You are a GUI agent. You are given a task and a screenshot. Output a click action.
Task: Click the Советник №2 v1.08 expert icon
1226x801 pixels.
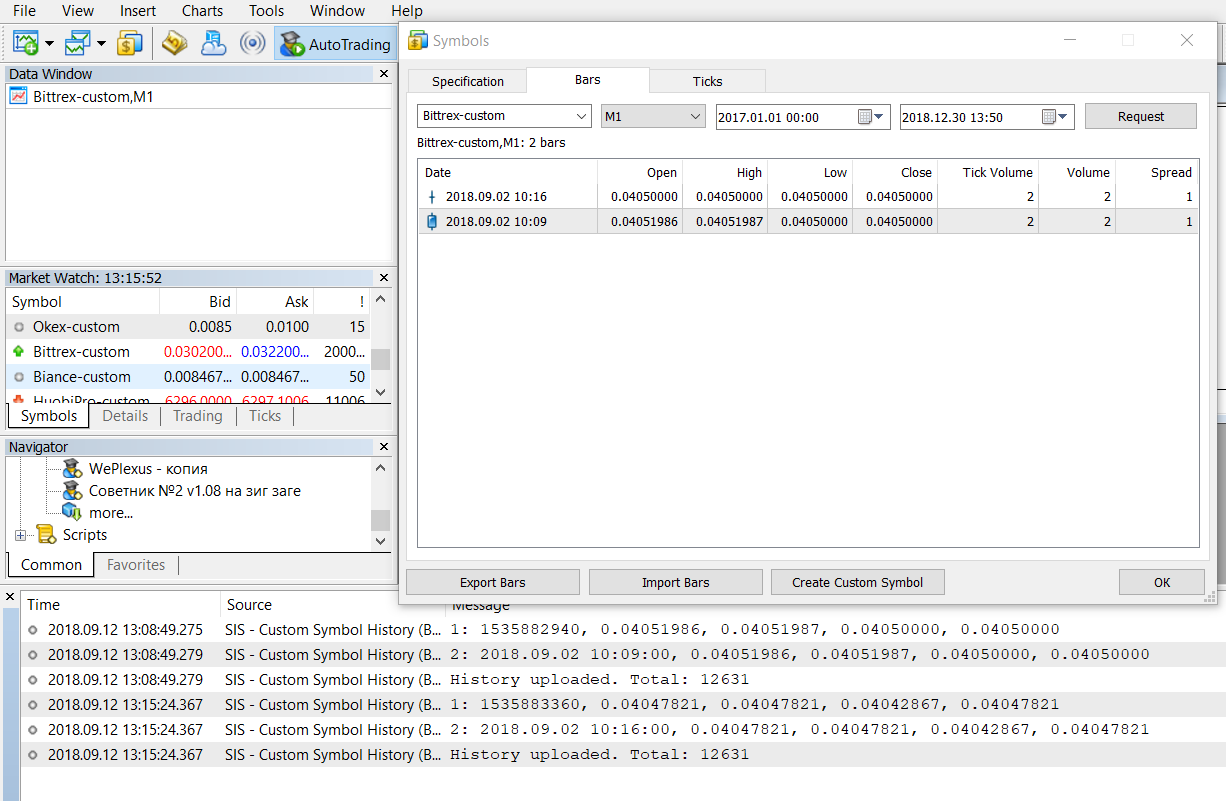(x=72, y=491)
